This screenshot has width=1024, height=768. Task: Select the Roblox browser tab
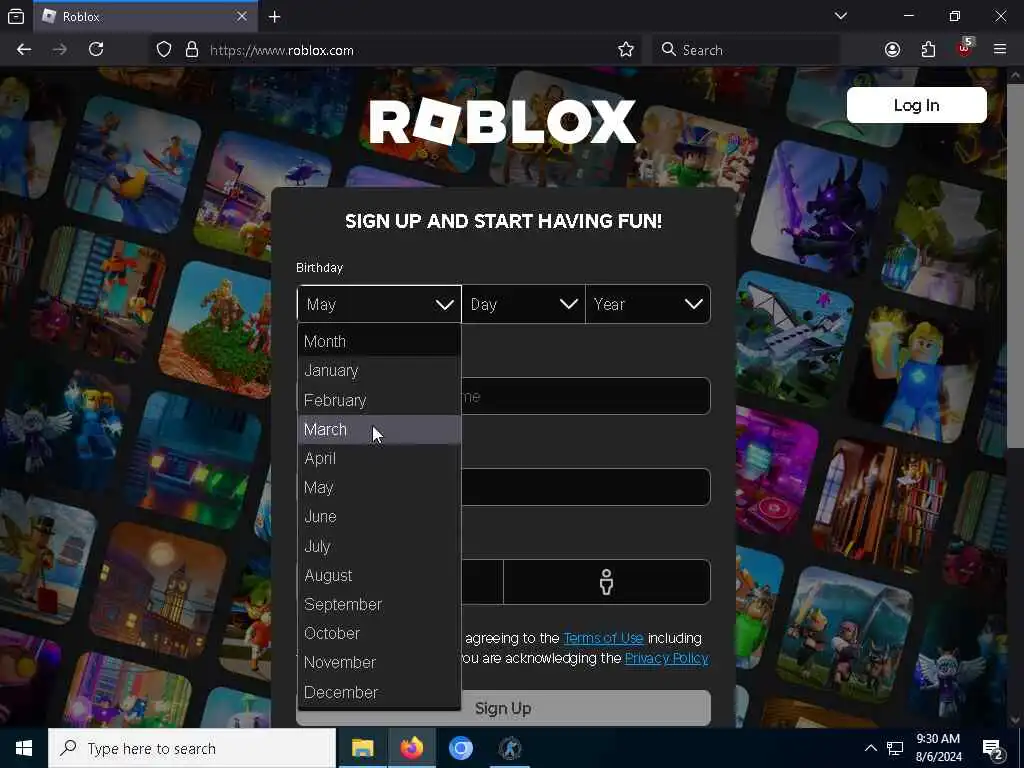click(145, 16)
